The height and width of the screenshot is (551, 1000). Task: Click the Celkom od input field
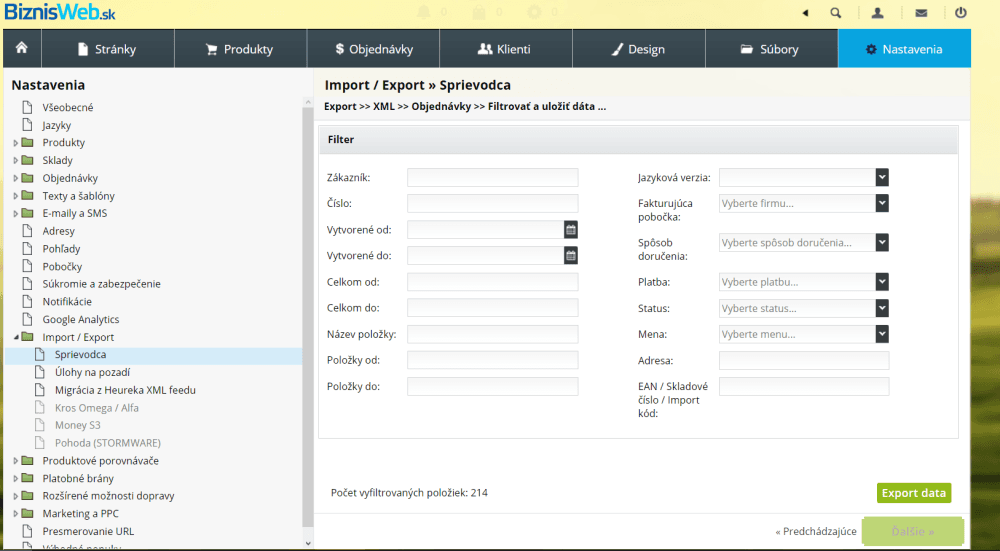tap(492, 282)
